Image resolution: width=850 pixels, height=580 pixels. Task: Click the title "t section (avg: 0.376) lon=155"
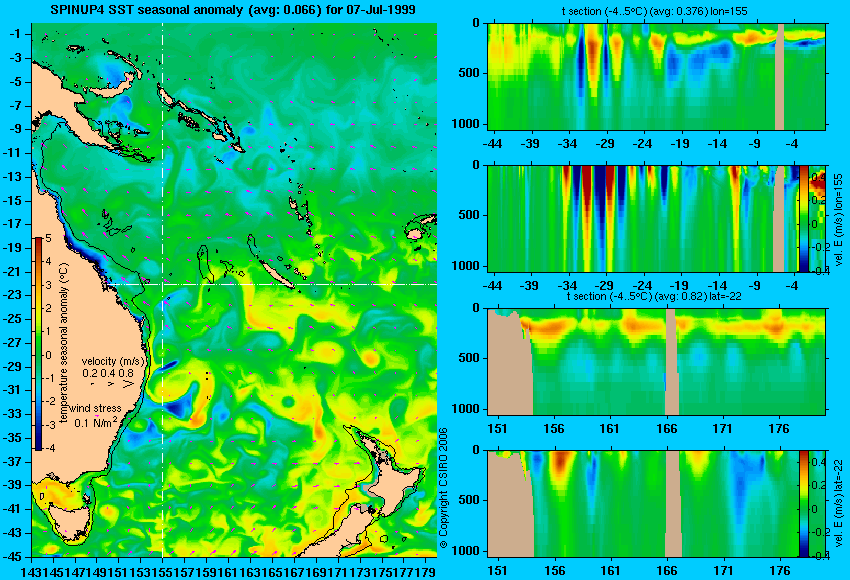click(x=654, y=11)
